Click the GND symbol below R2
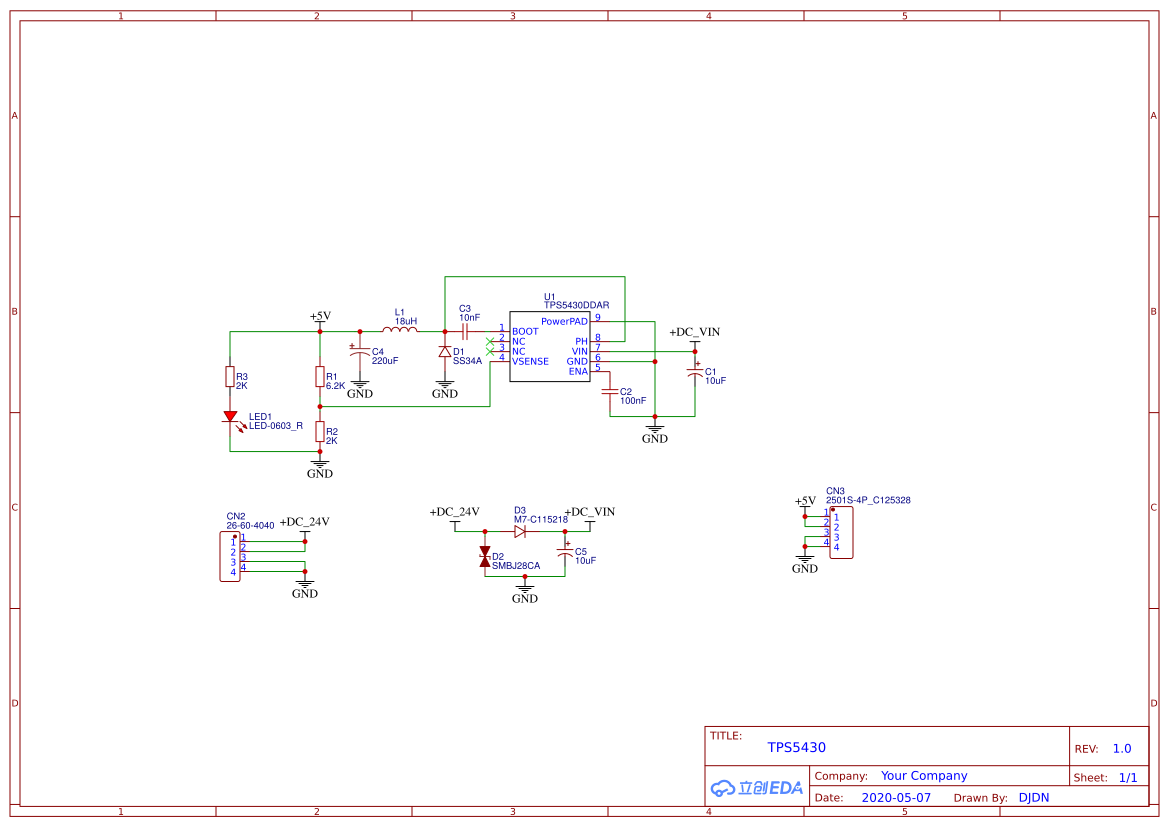 (320, 468)
